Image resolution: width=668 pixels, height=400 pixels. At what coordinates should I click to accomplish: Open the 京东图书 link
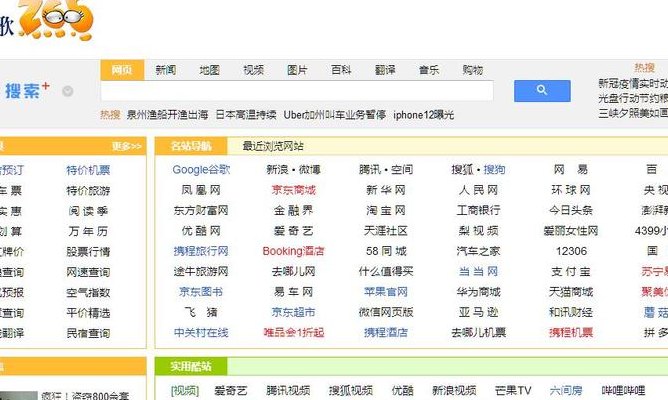click(201, 292)
